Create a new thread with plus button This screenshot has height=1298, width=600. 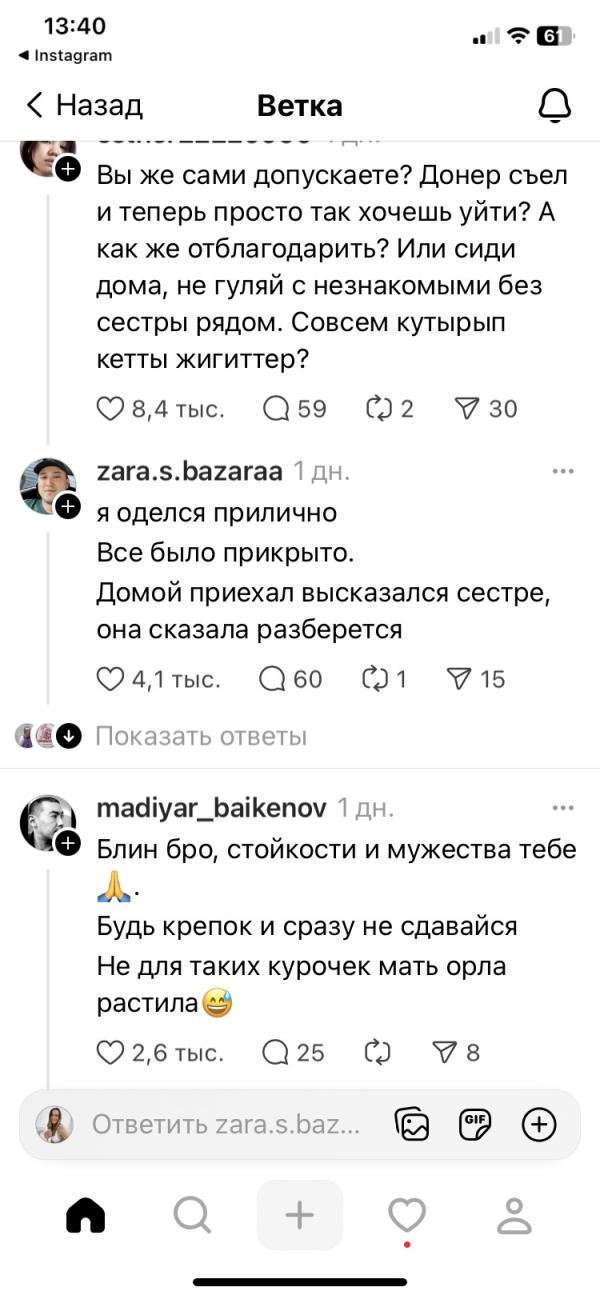click(x=300, y=1215)
